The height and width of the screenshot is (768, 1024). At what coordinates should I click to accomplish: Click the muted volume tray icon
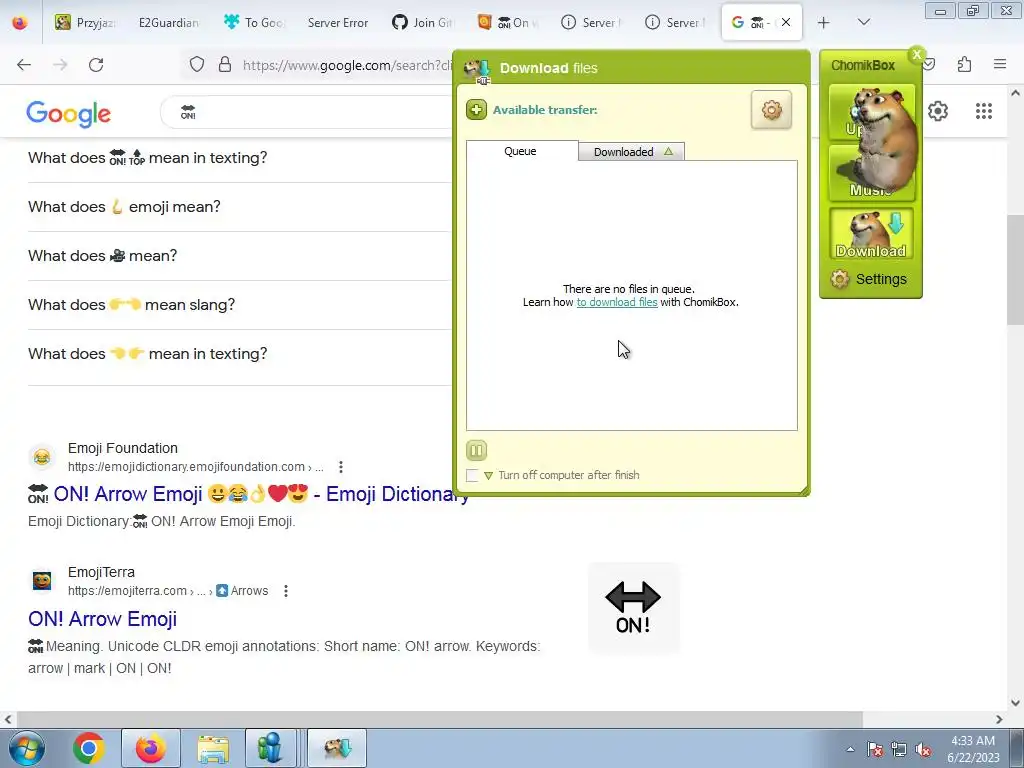click(923, 749)
